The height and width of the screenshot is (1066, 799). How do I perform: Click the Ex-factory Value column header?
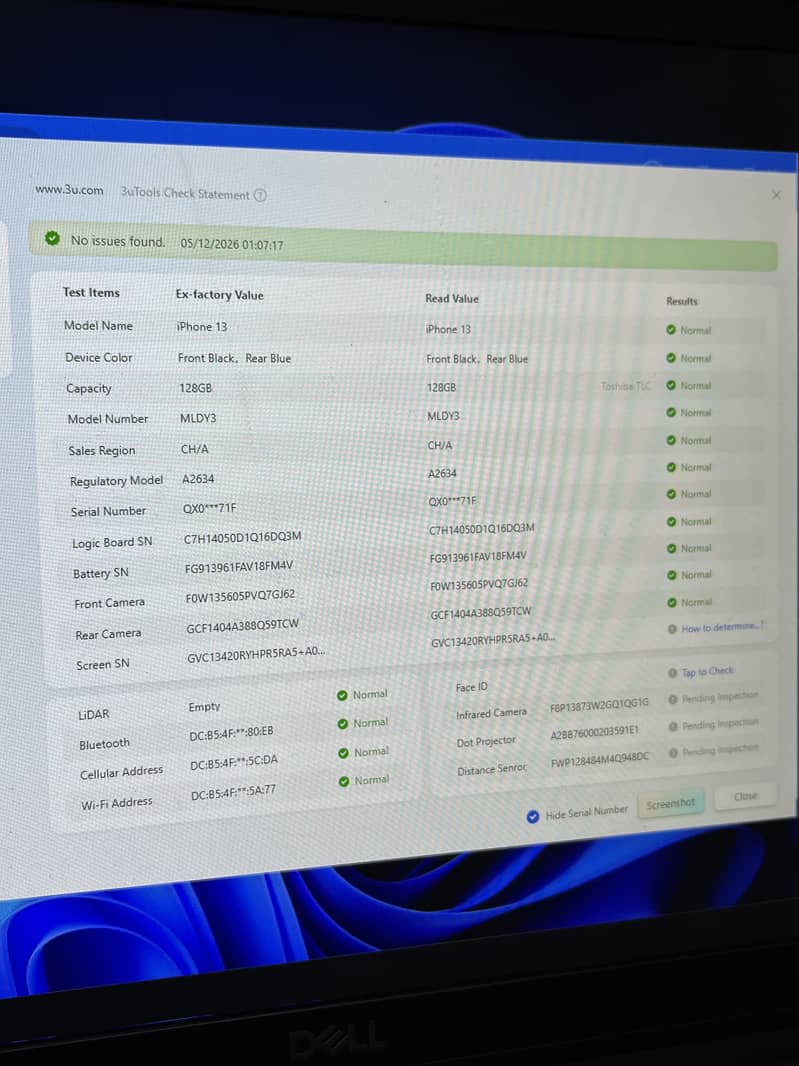pos(220,294)
